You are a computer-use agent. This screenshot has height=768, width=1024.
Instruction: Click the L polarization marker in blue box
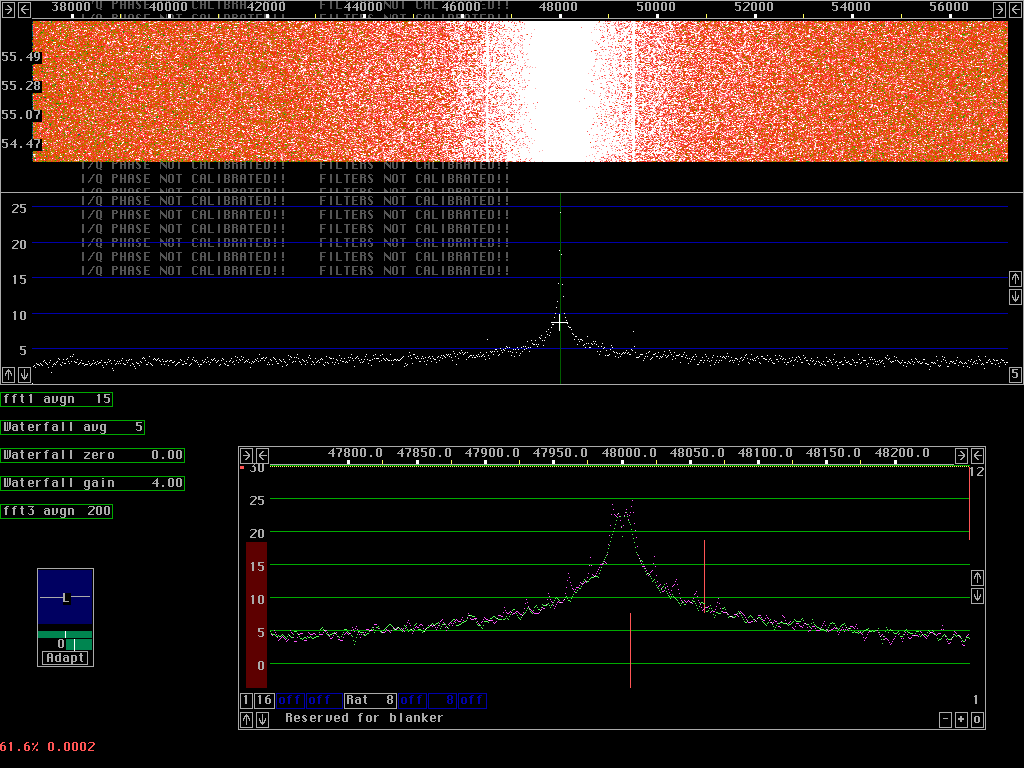click(65, 598)
